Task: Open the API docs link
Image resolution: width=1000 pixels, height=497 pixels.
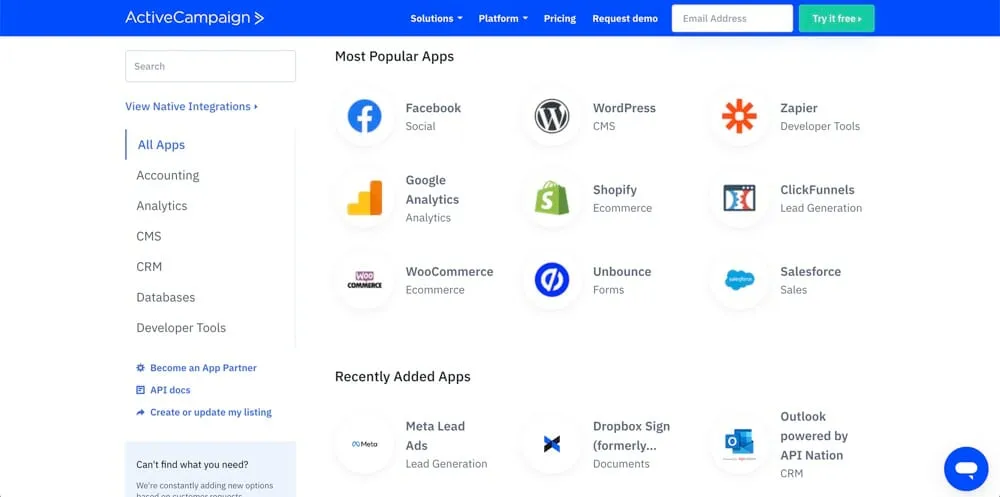Action: pyautogui.click(x=170, y=390)
